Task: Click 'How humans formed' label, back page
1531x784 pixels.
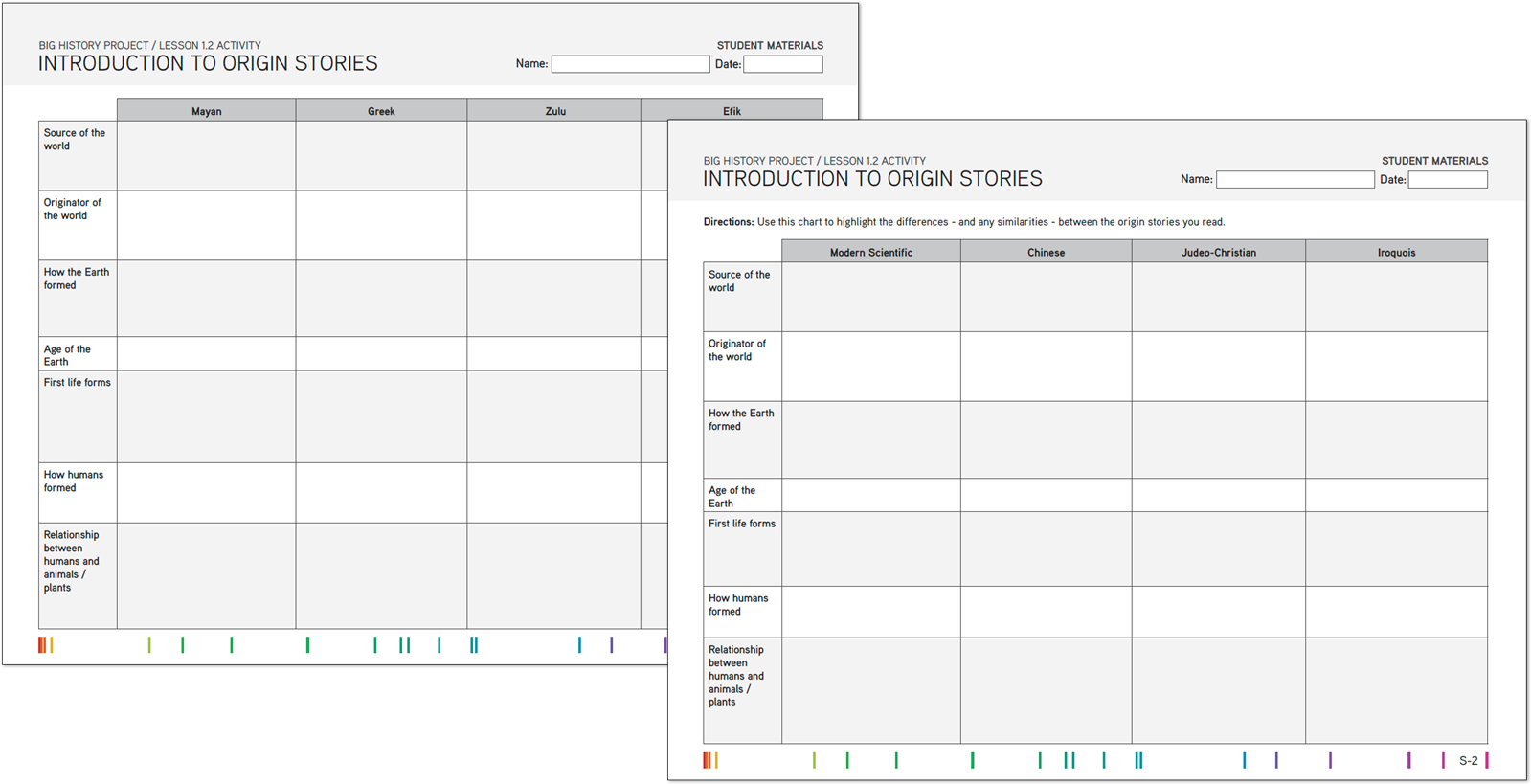Action: [x=73, y=481]
